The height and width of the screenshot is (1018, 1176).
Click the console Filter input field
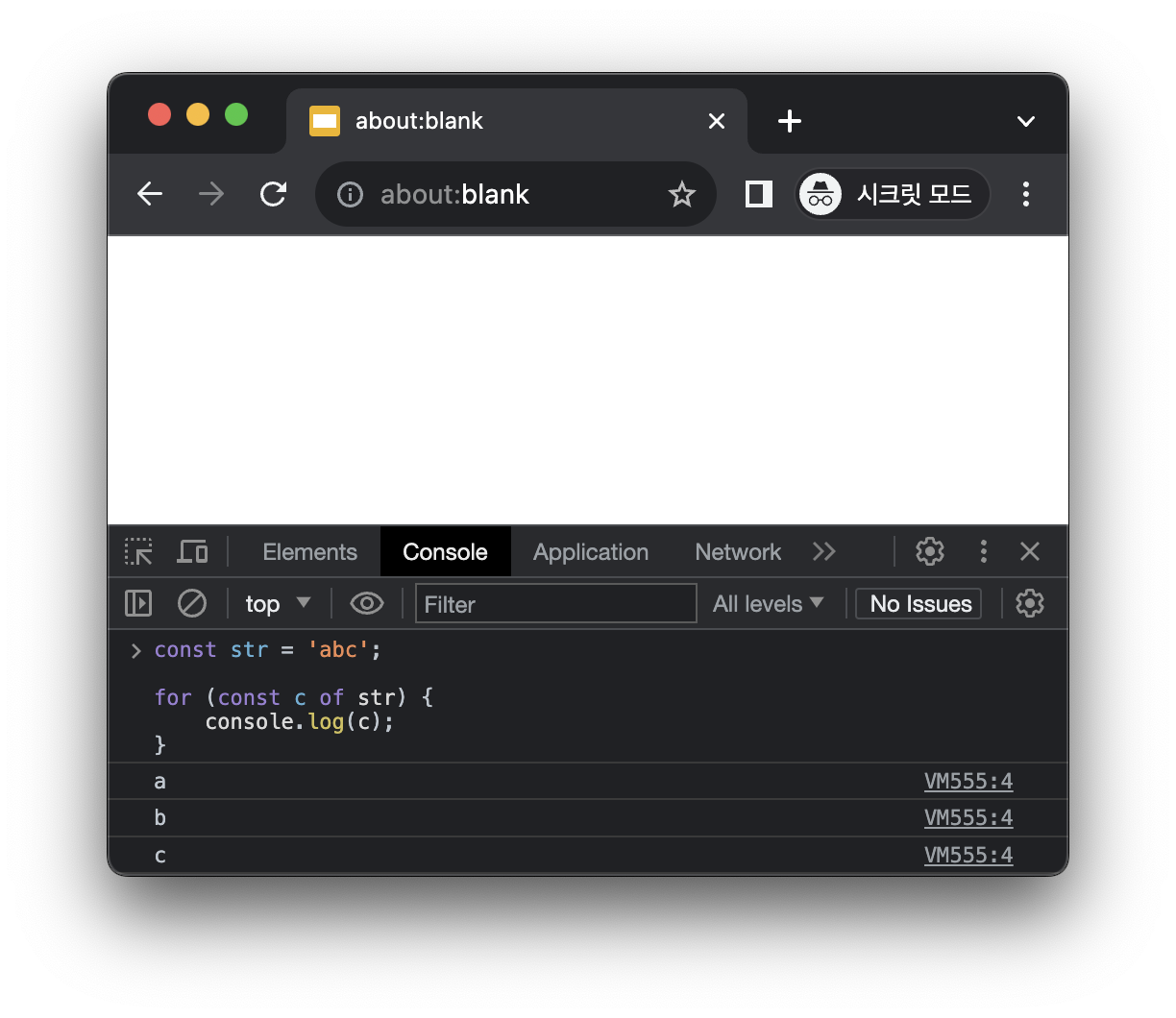click(x=555, y=604)
